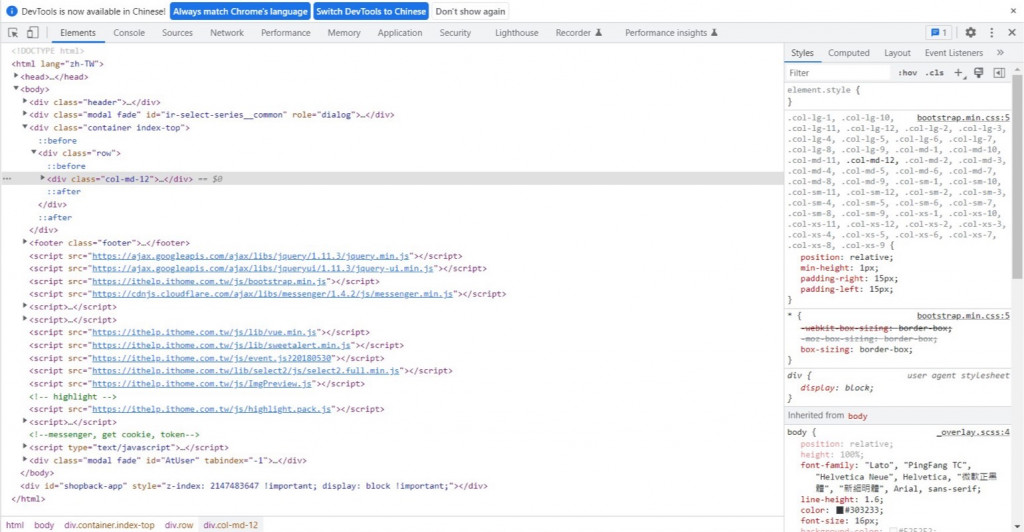This screenshot has width=1024, height=532.
Task: Select div.container.index-top breadcrumb
Action: (x=109, y=525)
